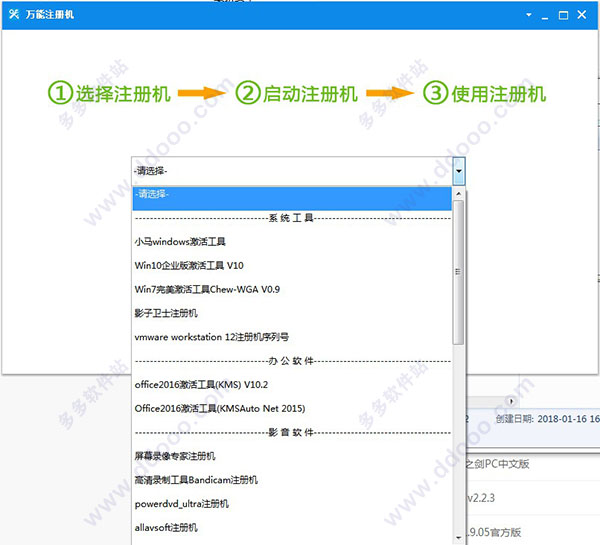Pick allavsoft注册机 from list
600x545 pixels.
pos(292,528)
